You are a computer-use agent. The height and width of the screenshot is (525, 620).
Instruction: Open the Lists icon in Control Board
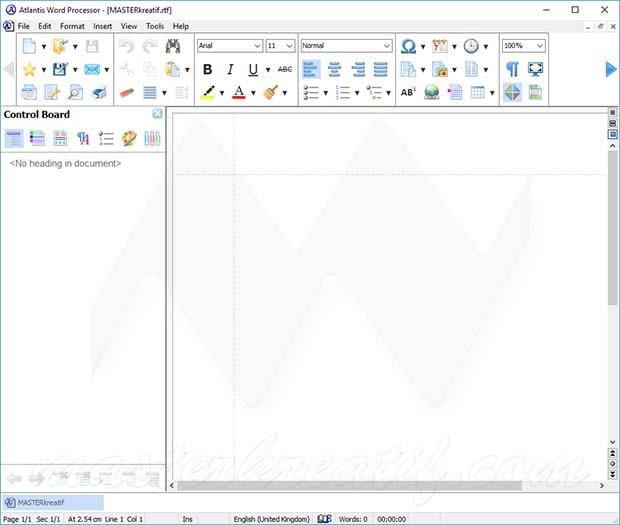pyautogui.click(x=106, y=138)
